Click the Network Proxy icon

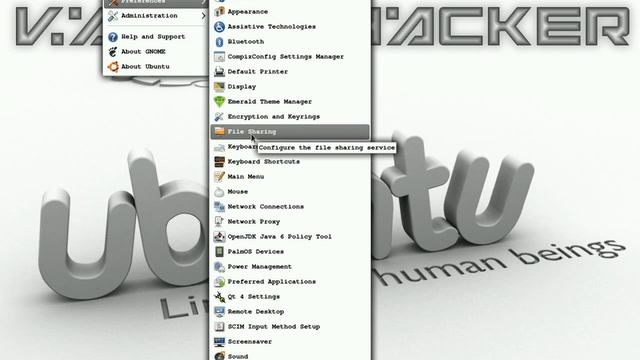pos(219,222)
